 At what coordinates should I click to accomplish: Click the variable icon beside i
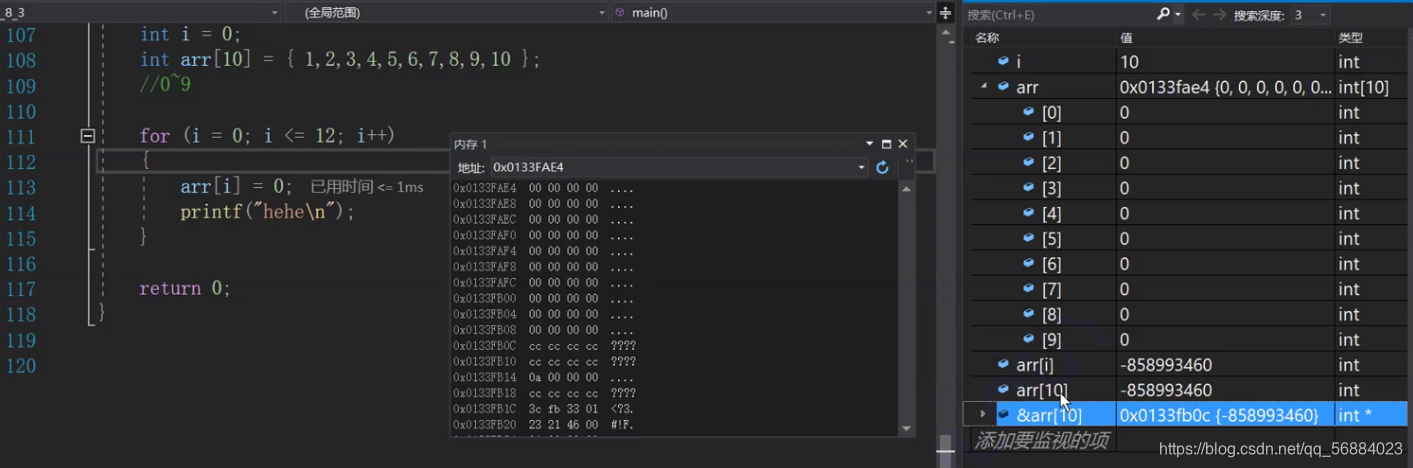[1003, 61]
